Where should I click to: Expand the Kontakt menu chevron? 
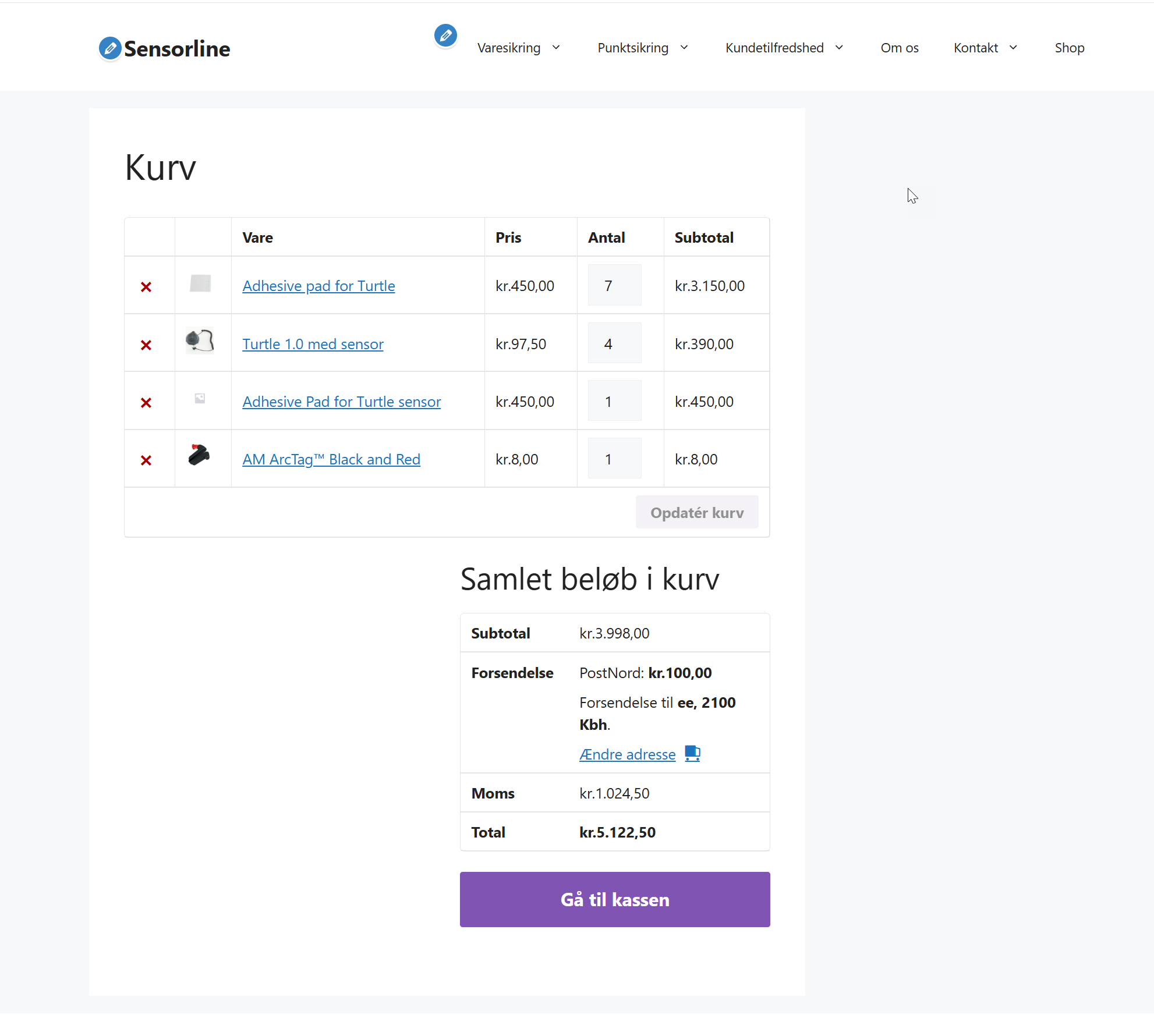(x=1013, y=48)
